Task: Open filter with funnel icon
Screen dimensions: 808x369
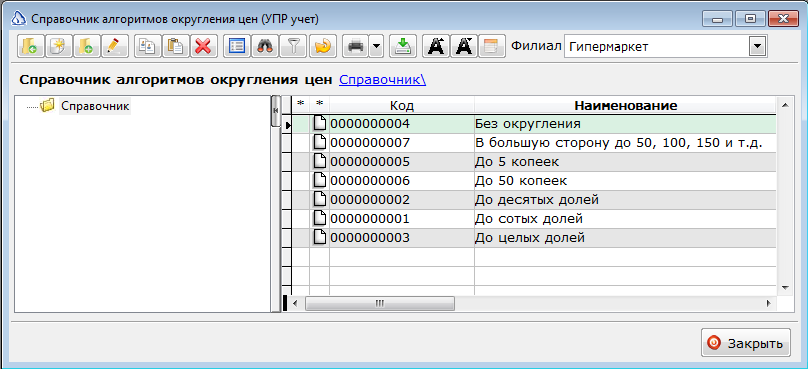Action: (292, 46)
